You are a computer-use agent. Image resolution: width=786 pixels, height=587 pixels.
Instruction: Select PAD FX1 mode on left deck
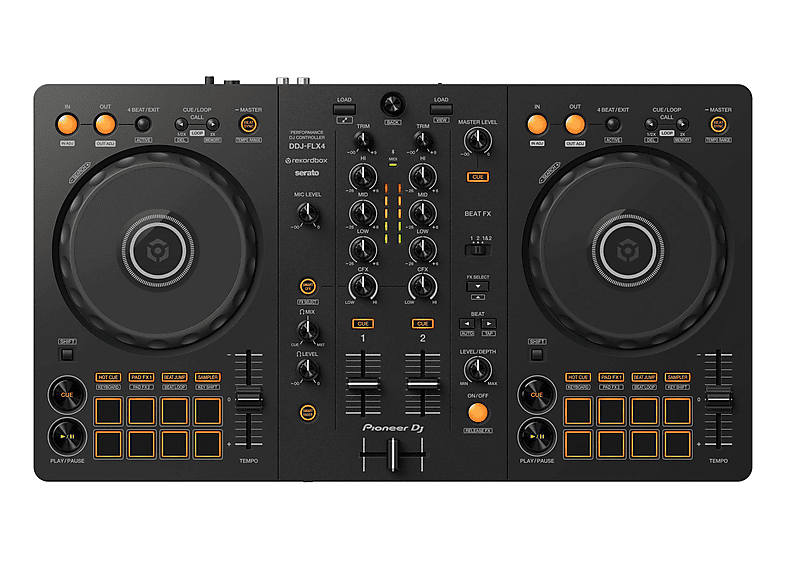coord(141,377)
